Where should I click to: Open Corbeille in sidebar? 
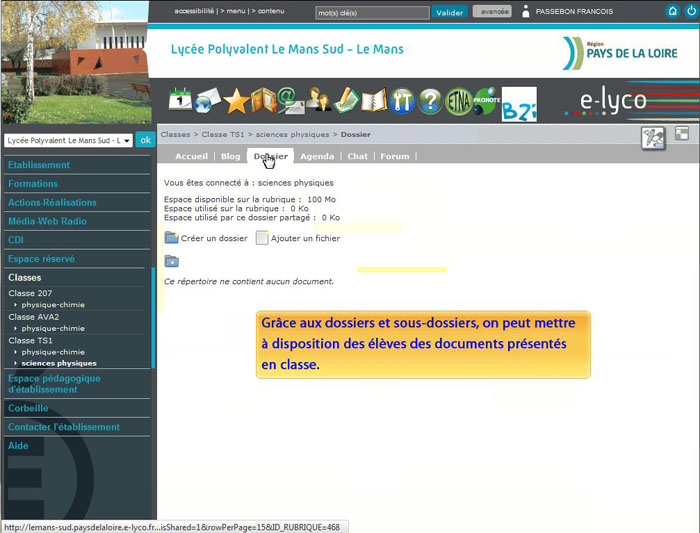(x=28, y=408)
